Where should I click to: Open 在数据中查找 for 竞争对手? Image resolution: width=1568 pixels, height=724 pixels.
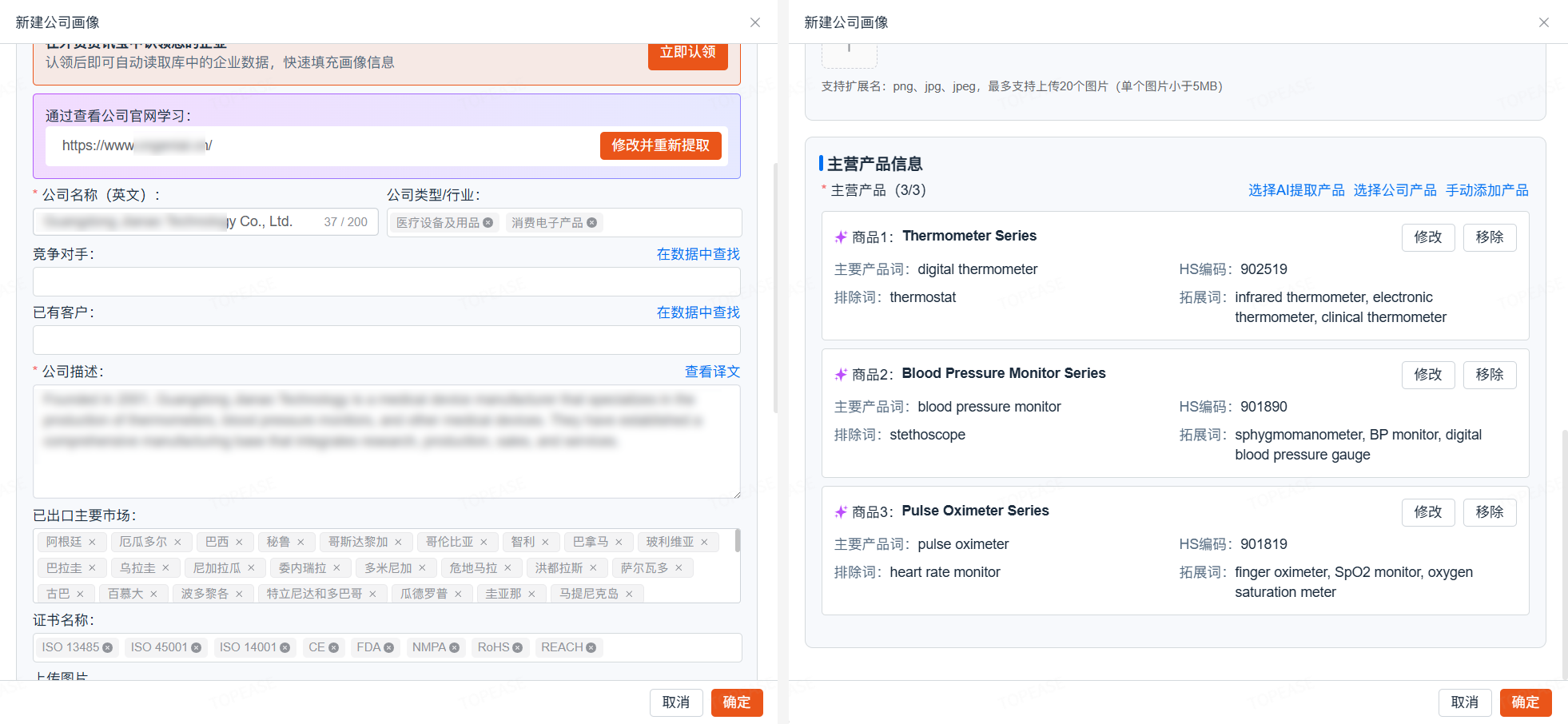pos(698,254)
